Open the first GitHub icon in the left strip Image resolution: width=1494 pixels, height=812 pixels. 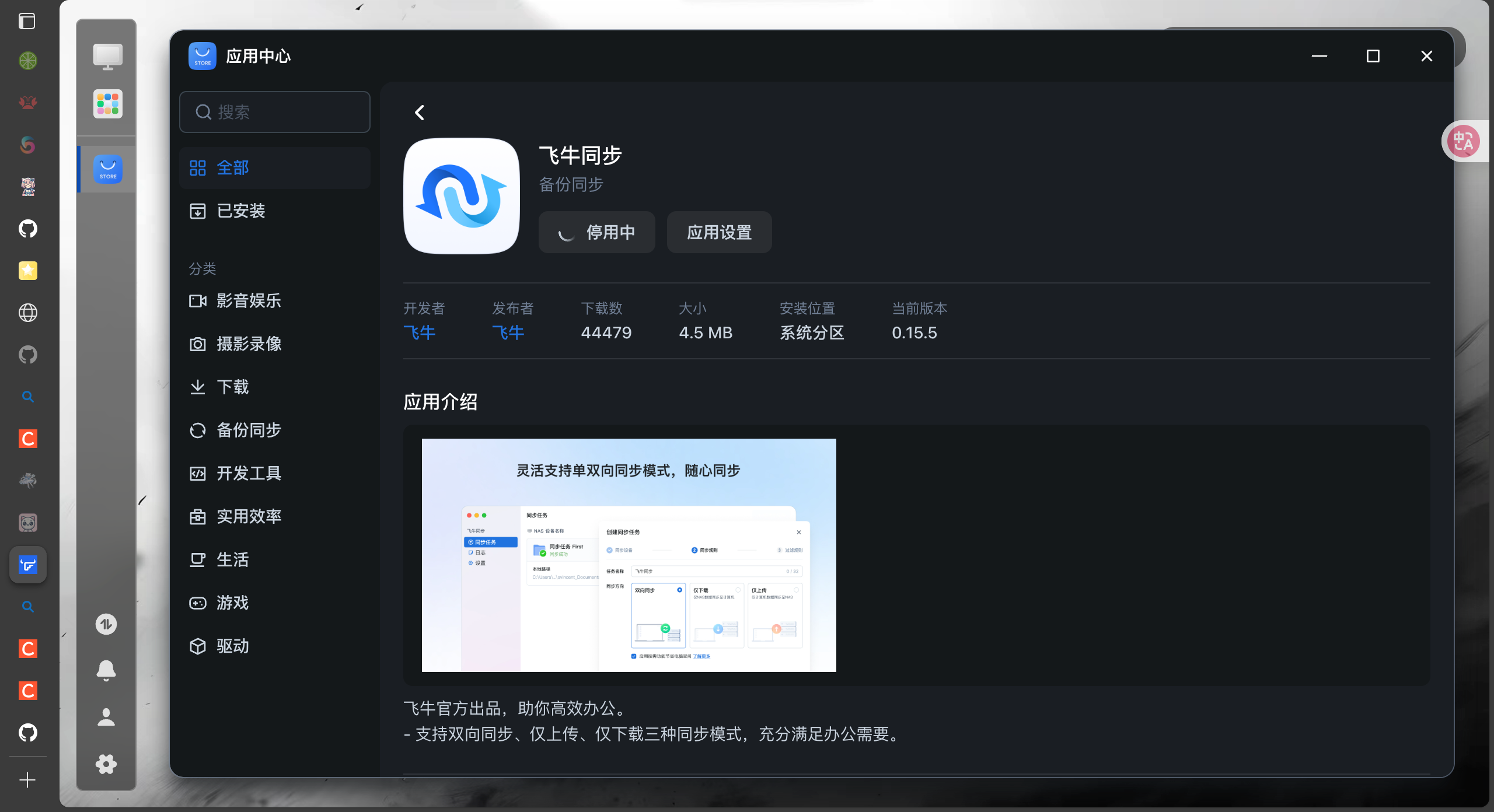pos(28,229)
